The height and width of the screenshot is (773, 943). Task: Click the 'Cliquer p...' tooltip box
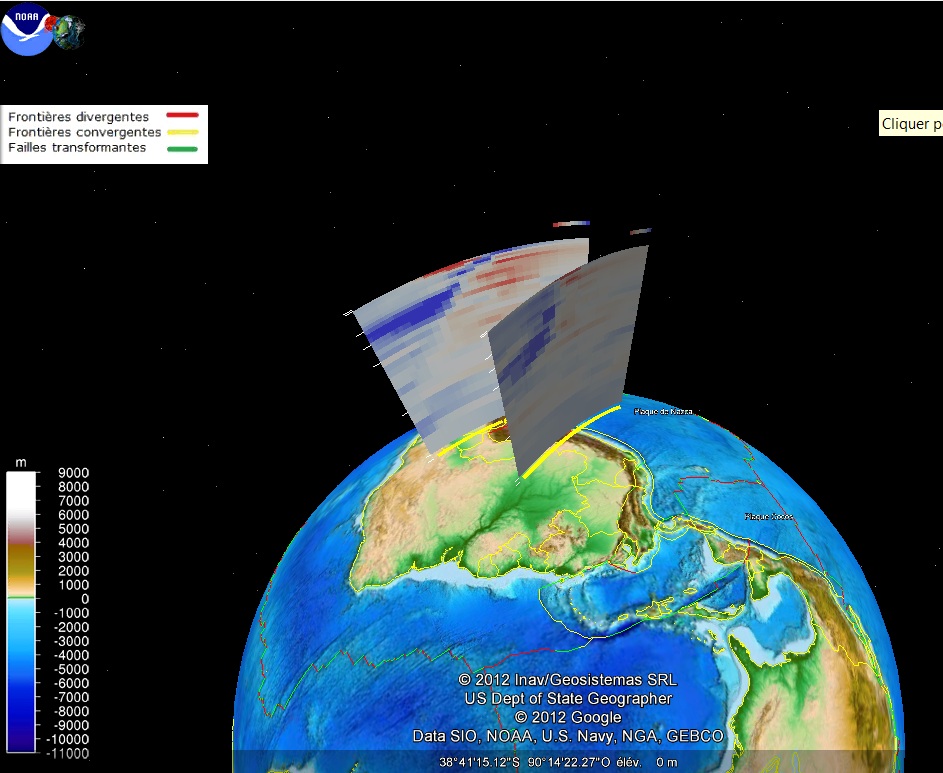pyautogui.click(x=910, y=124)
